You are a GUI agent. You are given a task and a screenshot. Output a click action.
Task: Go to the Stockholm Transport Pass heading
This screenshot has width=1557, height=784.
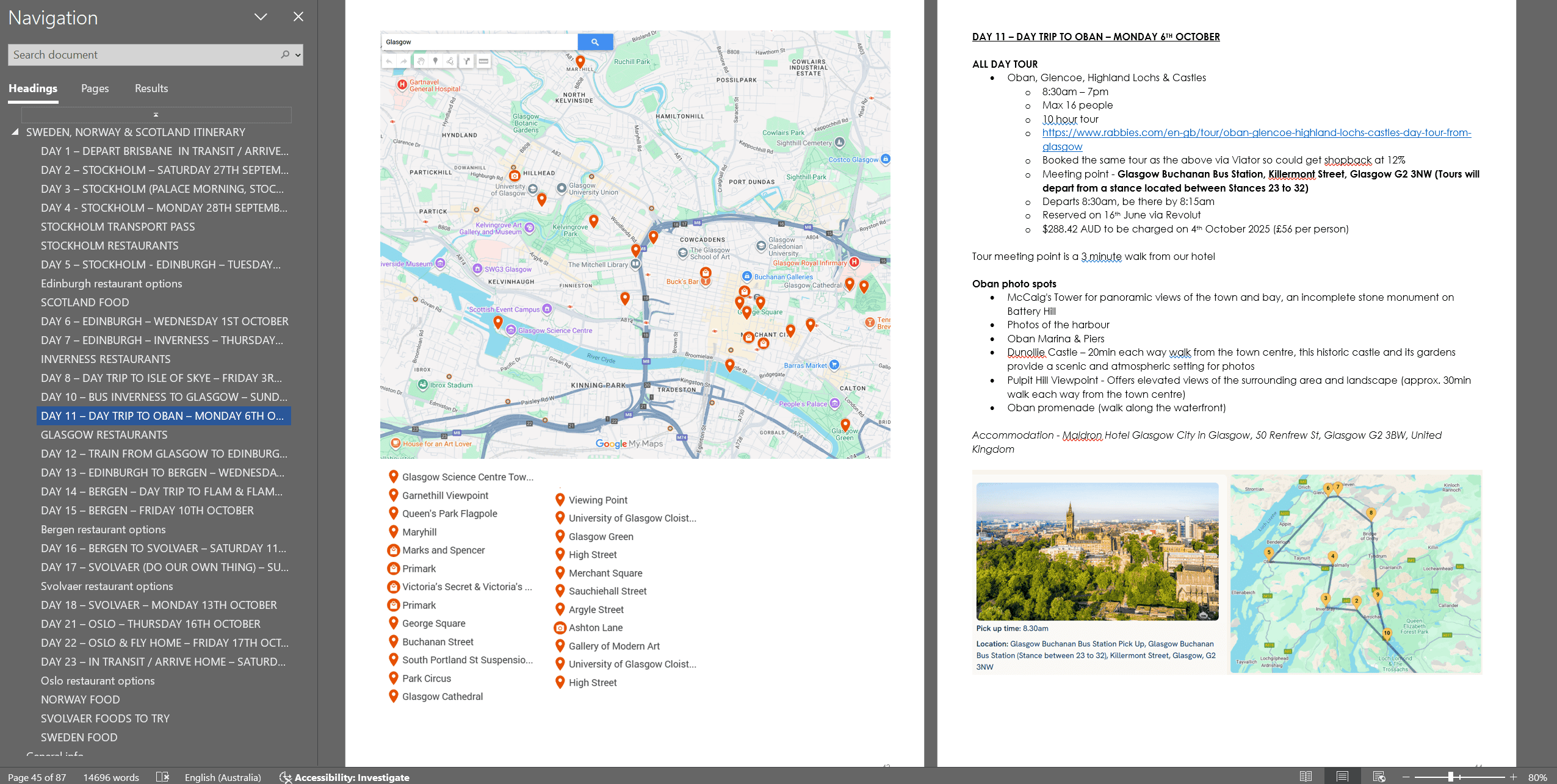click(x=118, y=227)
